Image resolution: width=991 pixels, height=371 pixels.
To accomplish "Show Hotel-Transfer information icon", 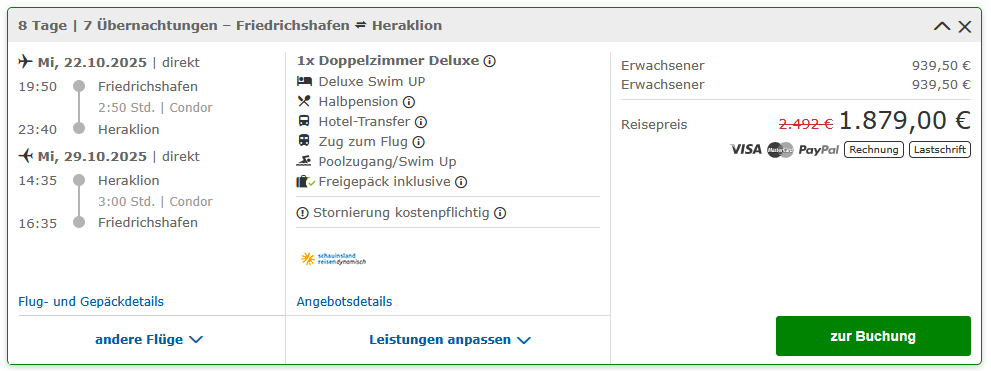I will (x=421, y=122).
